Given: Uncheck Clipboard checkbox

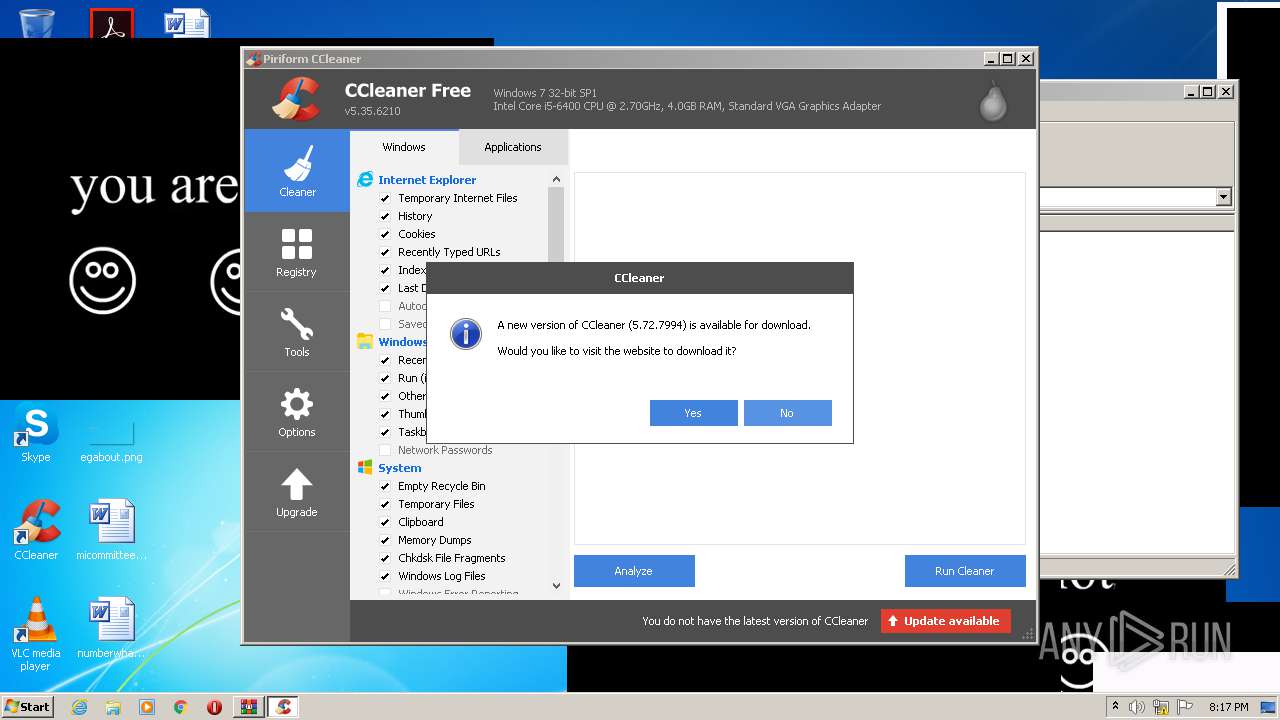Looking at the screenshot, I should [x=385, y=522].
